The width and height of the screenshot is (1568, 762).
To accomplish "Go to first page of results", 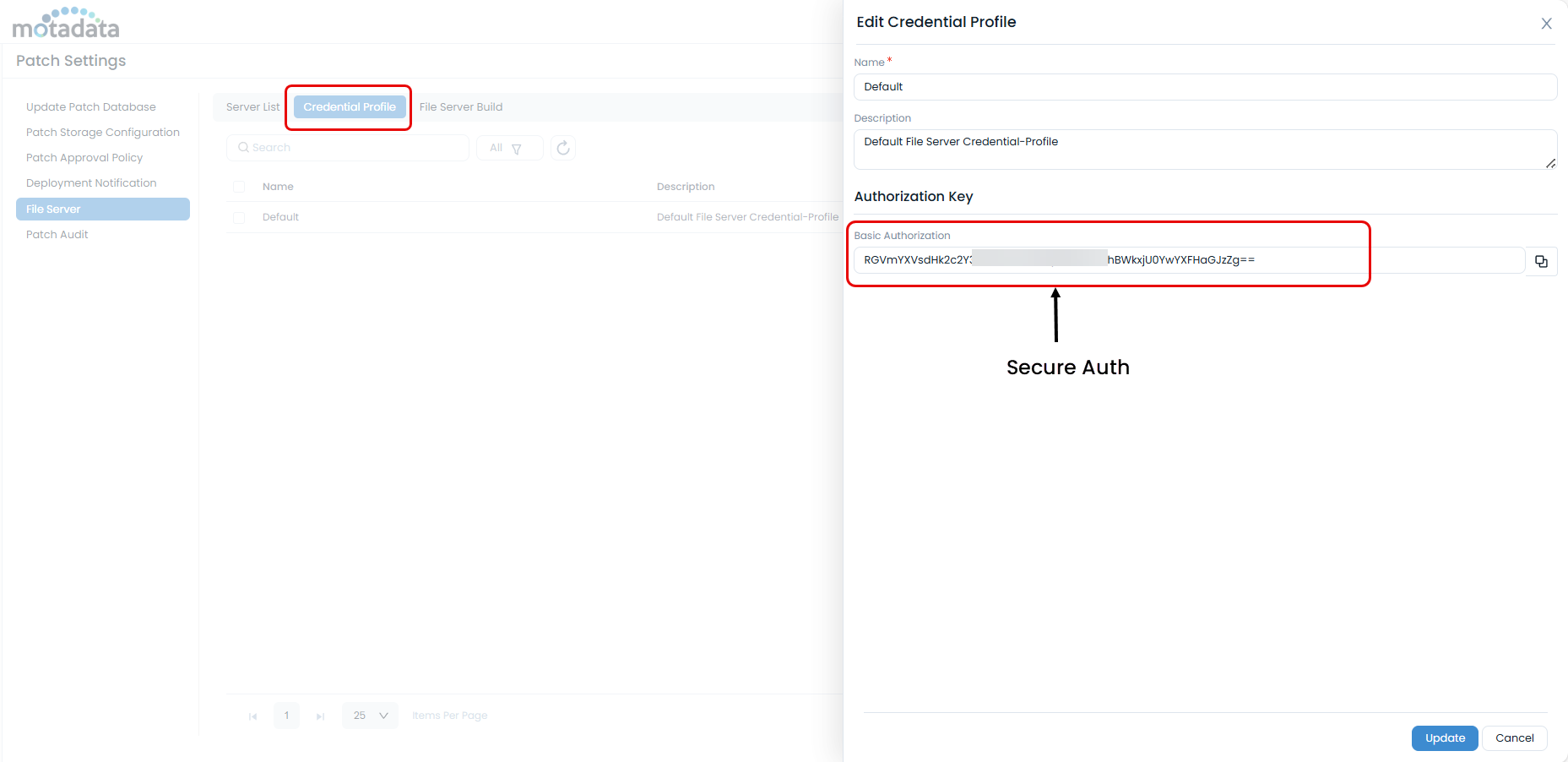I will pos(252,716).
